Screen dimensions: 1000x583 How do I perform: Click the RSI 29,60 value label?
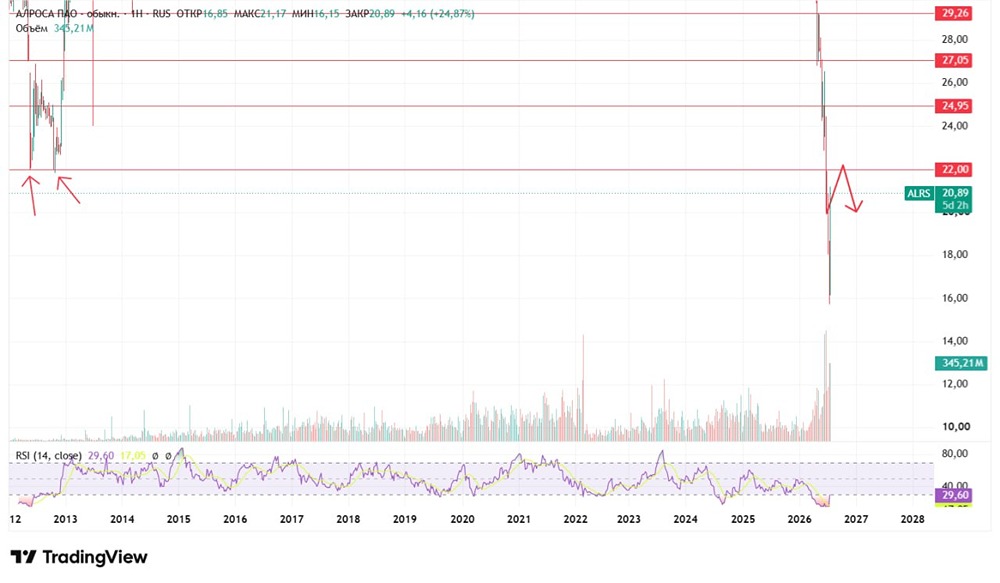(953, 496)
